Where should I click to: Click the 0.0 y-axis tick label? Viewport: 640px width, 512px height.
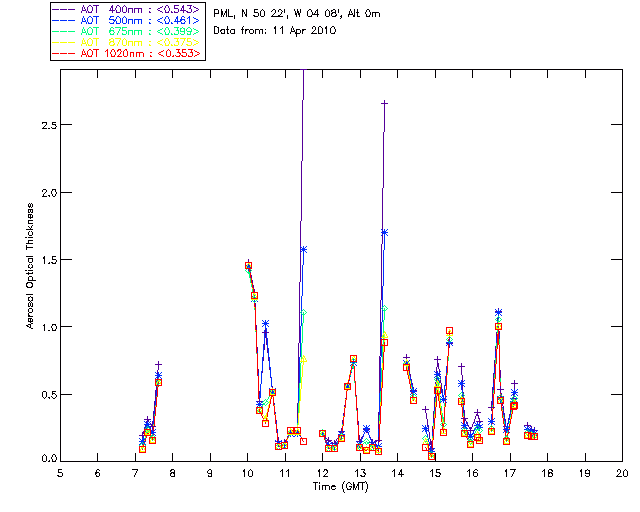(x=43, y=461)
